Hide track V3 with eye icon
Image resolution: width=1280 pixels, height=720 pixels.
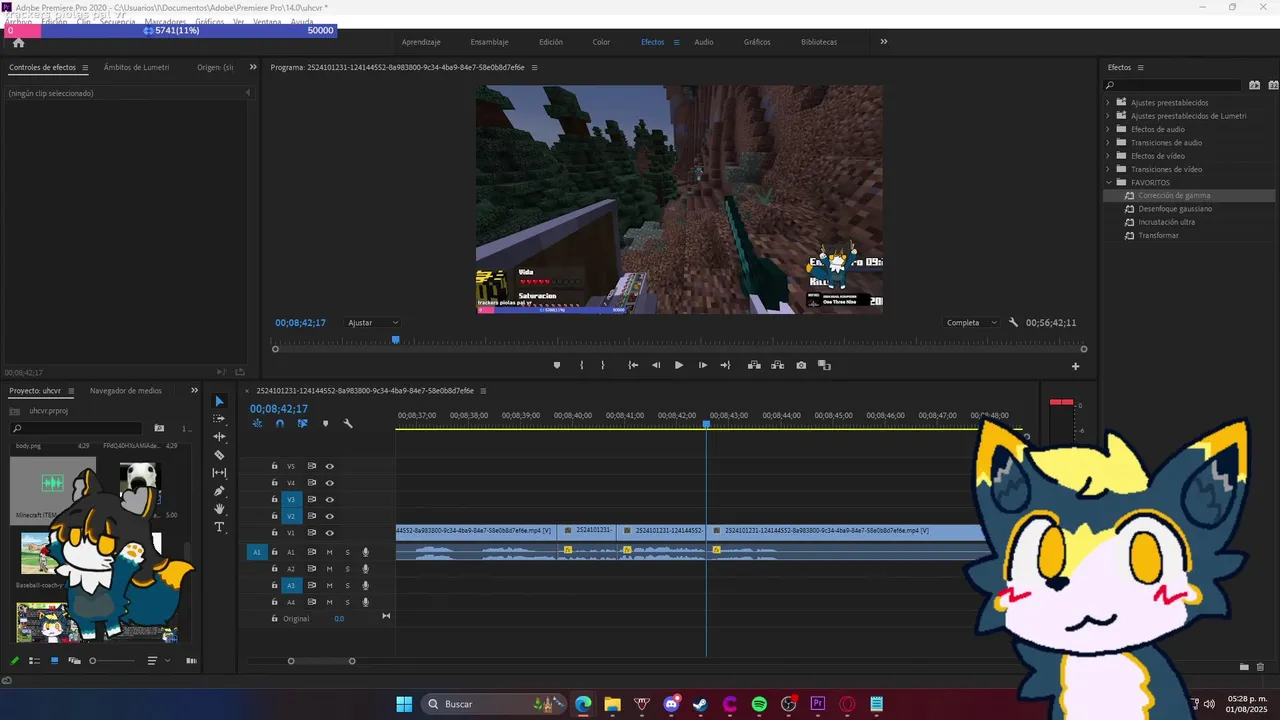point(329,499)
